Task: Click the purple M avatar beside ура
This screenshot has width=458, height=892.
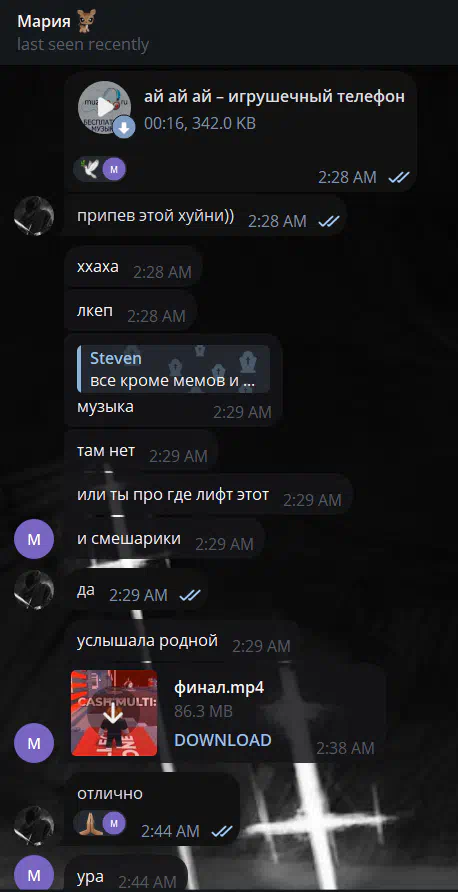Action: coord(34,874)
